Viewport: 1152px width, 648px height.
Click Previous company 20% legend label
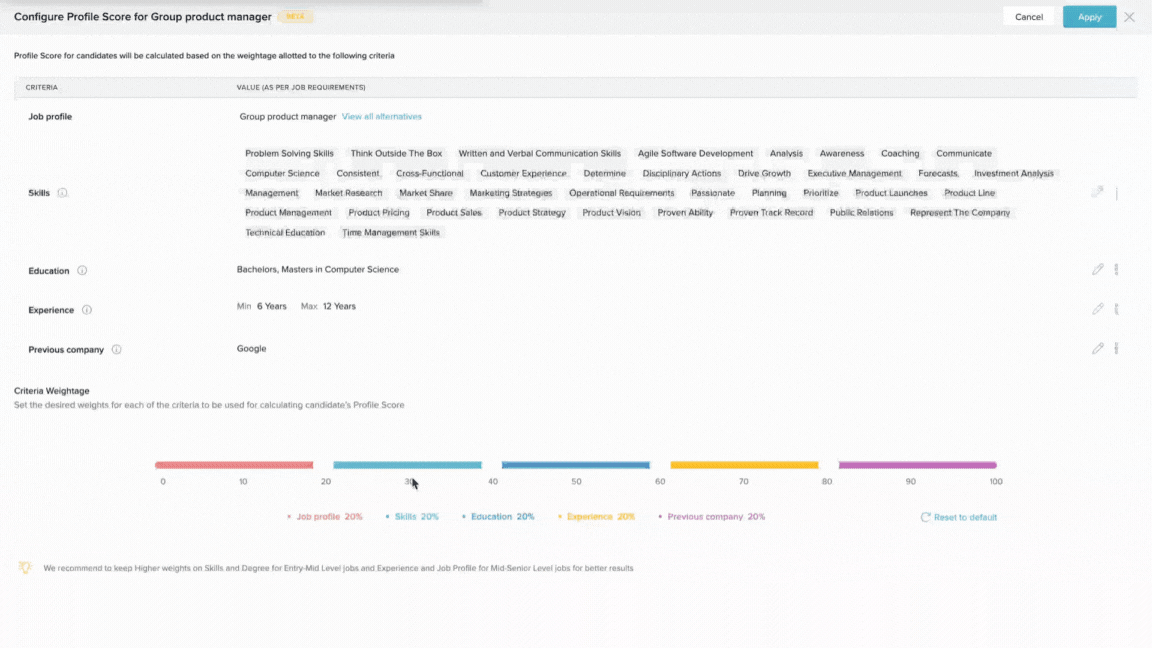point(716,516)
